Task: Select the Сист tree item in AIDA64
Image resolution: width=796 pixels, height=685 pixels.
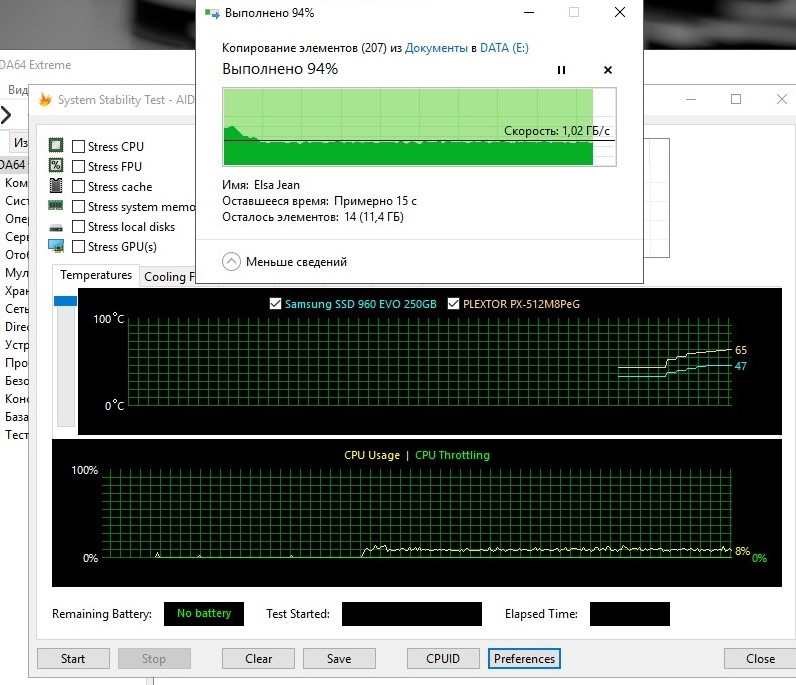Action: click(x=16, y=201)
